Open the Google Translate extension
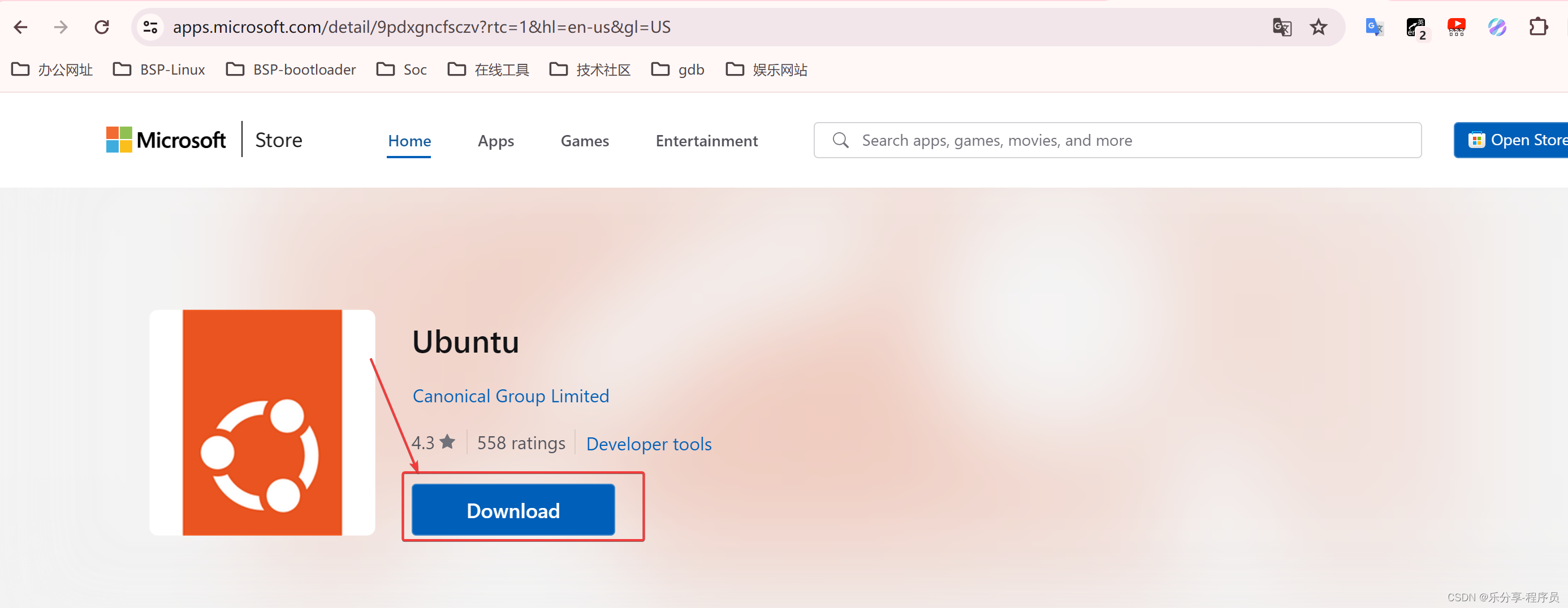 coord(1374,27)
